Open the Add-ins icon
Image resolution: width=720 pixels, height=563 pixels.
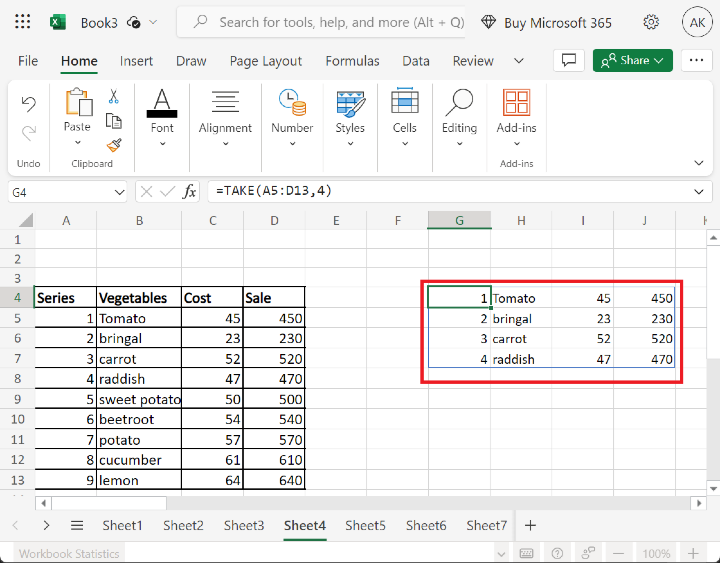coord(517,102)
